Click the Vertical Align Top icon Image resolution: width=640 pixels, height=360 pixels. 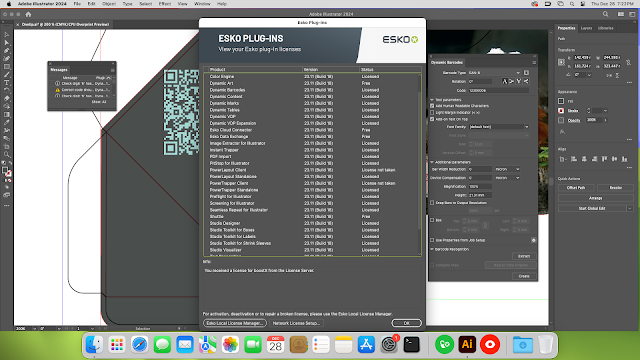tap(604, 159)
